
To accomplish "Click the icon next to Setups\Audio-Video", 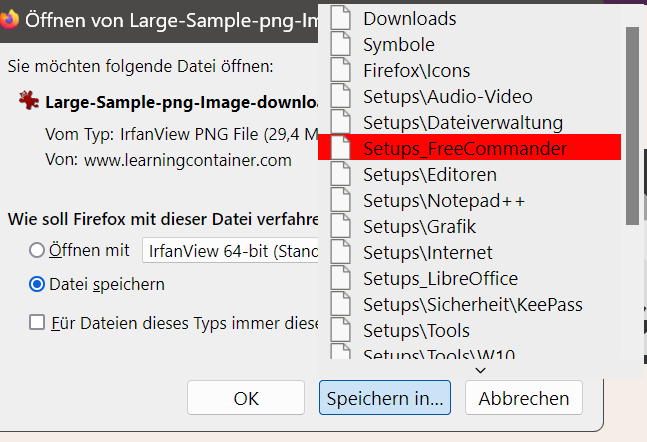I will [342, 96].
